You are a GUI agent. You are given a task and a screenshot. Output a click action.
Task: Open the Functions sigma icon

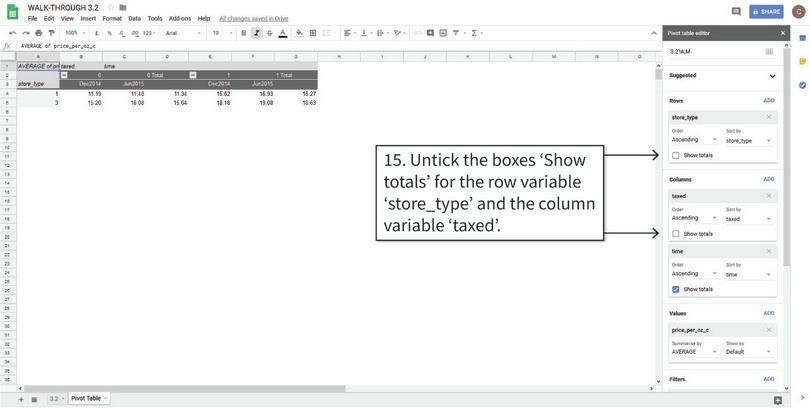474,33
